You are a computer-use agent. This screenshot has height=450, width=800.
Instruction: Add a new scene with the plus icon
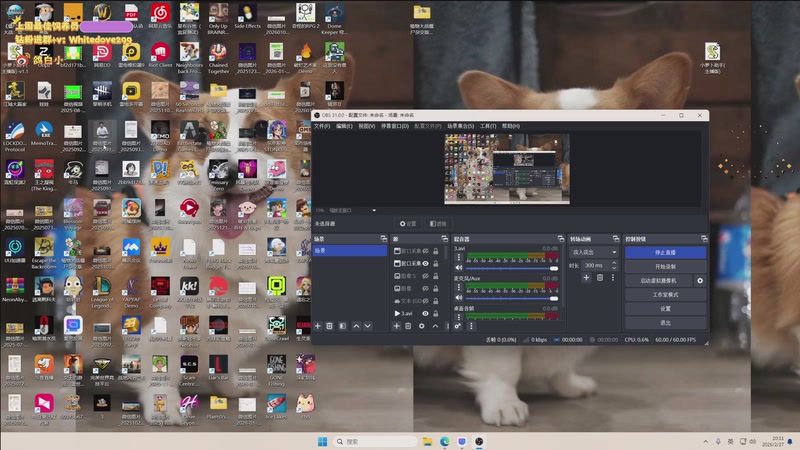pyautogui.click(x=317, y=326)
